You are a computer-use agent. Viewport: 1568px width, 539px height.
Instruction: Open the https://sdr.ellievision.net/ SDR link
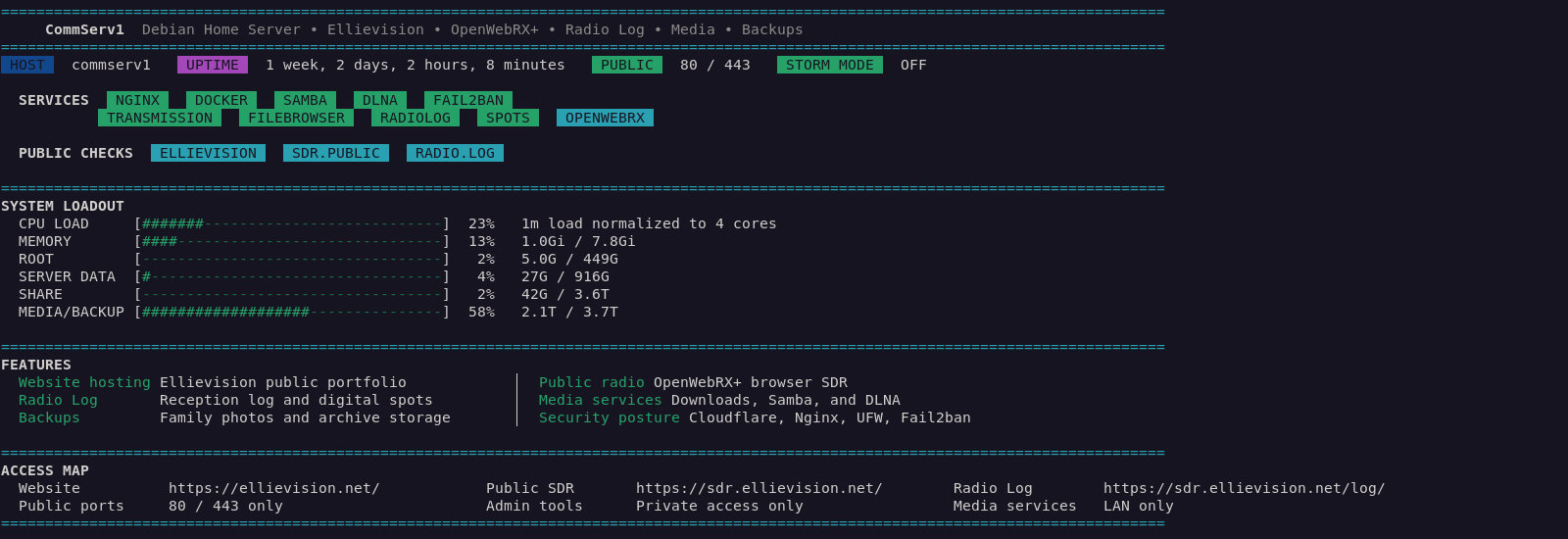[x=759, y=488]
